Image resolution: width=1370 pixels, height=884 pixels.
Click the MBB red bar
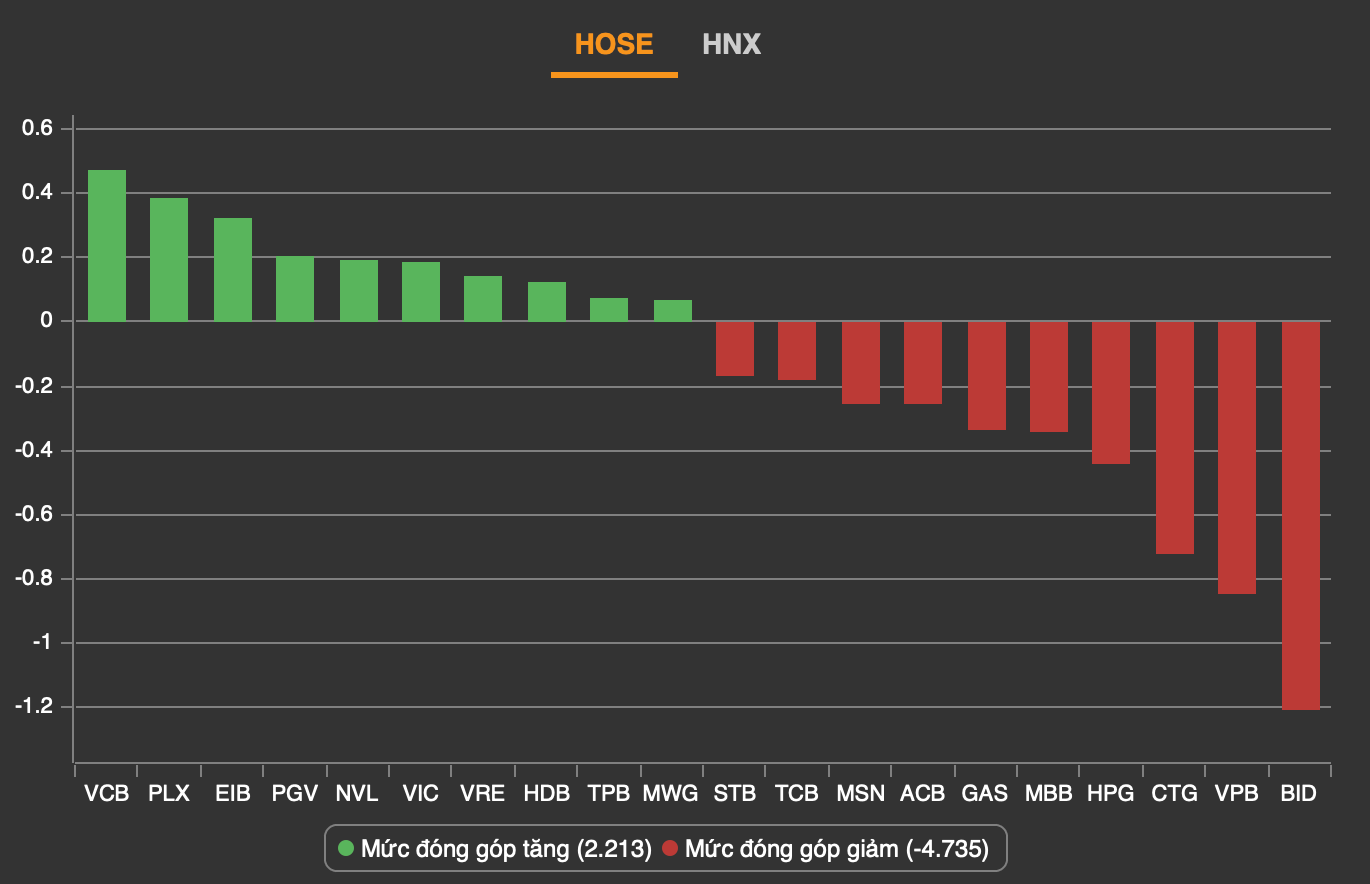1048,376
